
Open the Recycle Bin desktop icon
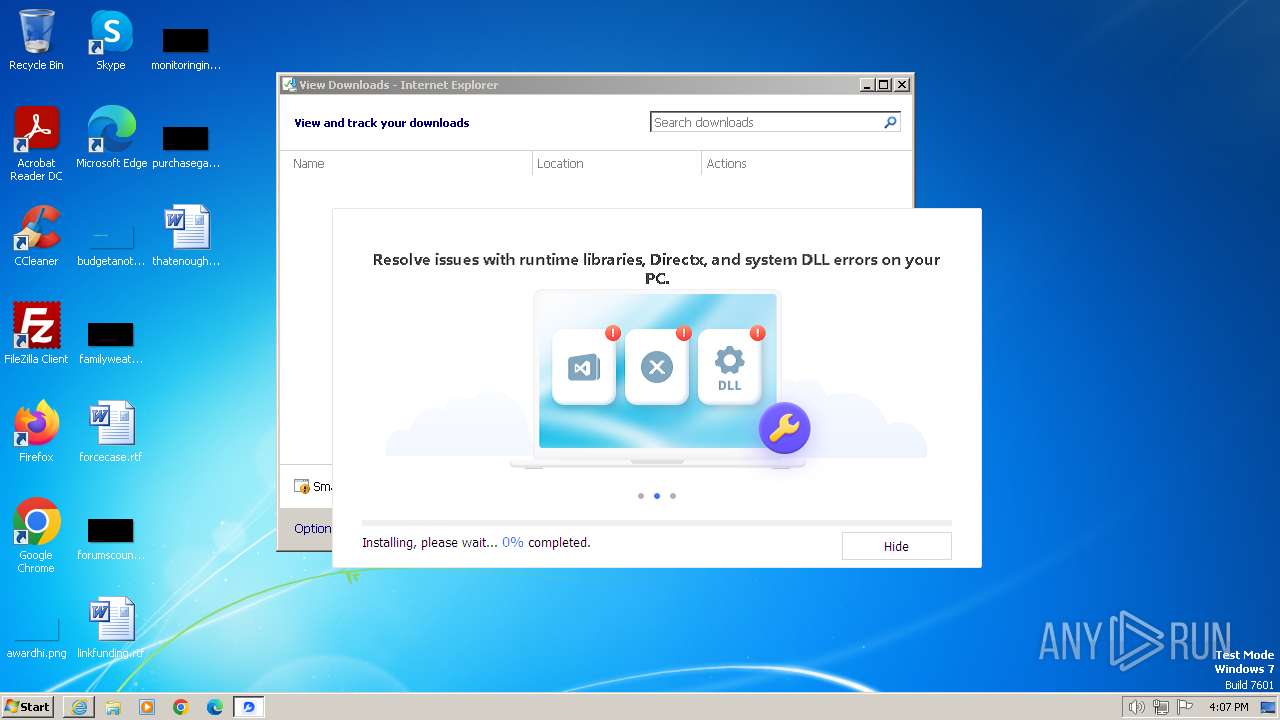click(x=36, y=40)
